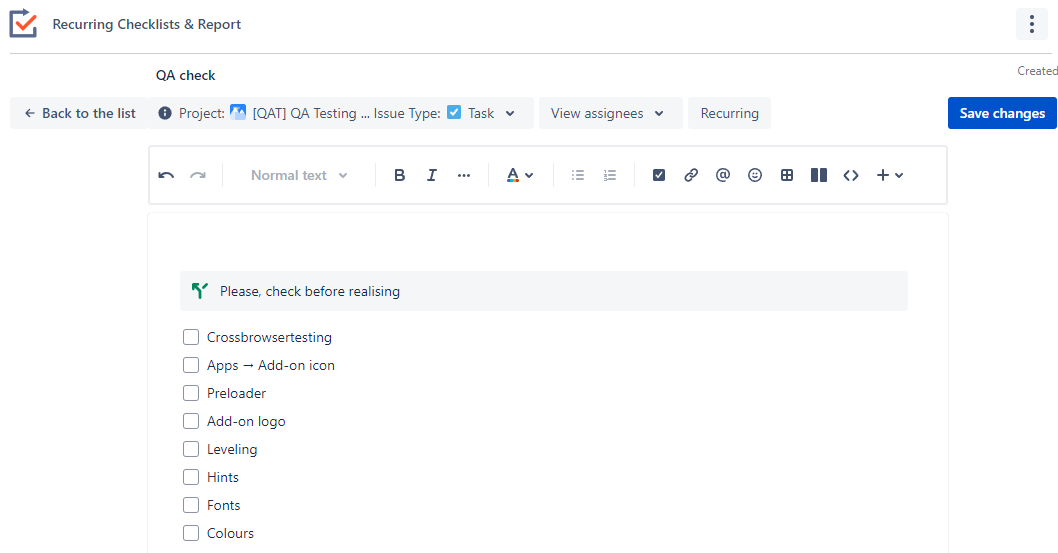Click the green panel icon

pyautogui.click(x=200, y=291)
